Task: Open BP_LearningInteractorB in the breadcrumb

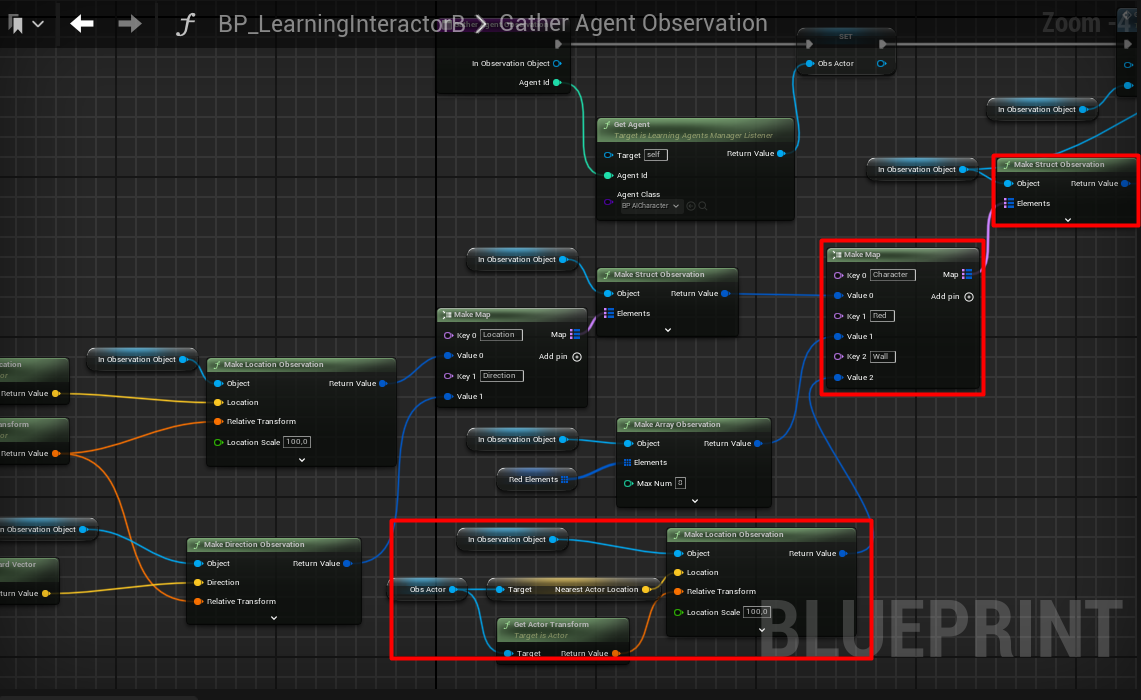Action: click(341, 24)
